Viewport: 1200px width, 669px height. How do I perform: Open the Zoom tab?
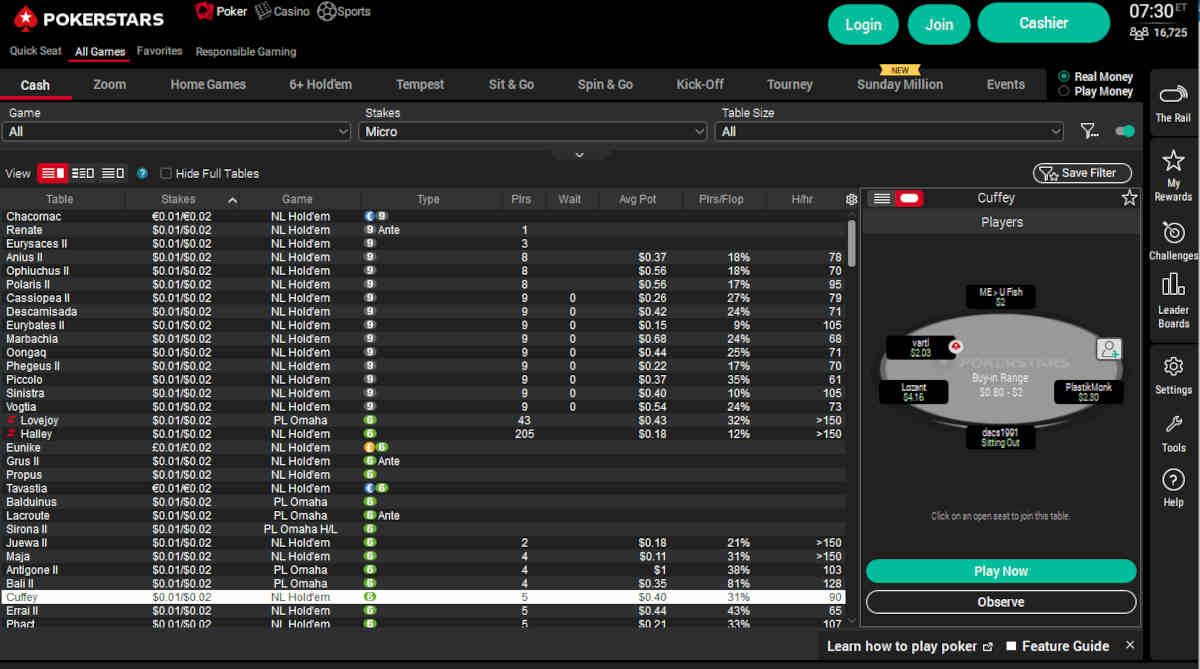point(109,85)
